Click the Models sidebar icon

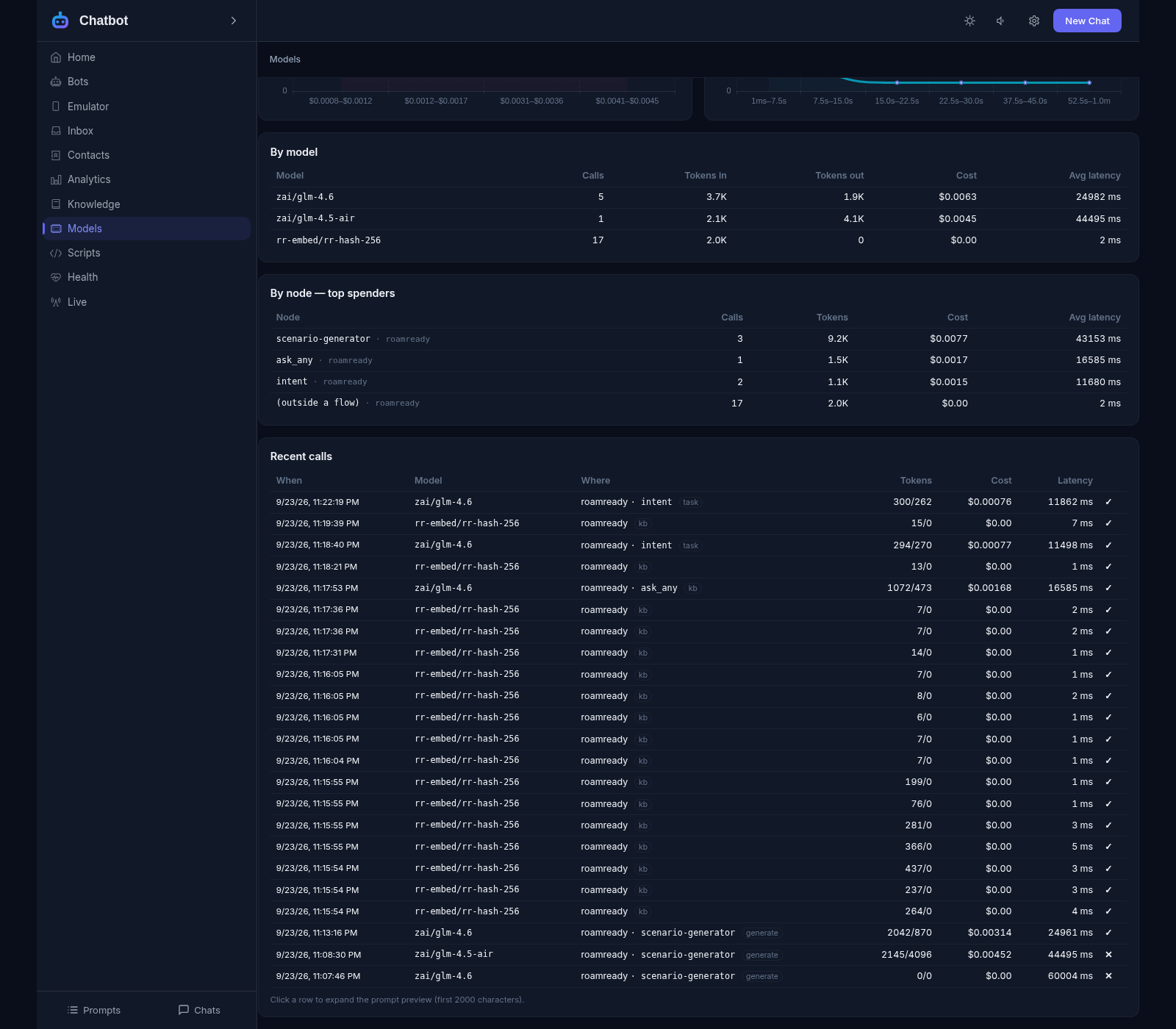56,229
